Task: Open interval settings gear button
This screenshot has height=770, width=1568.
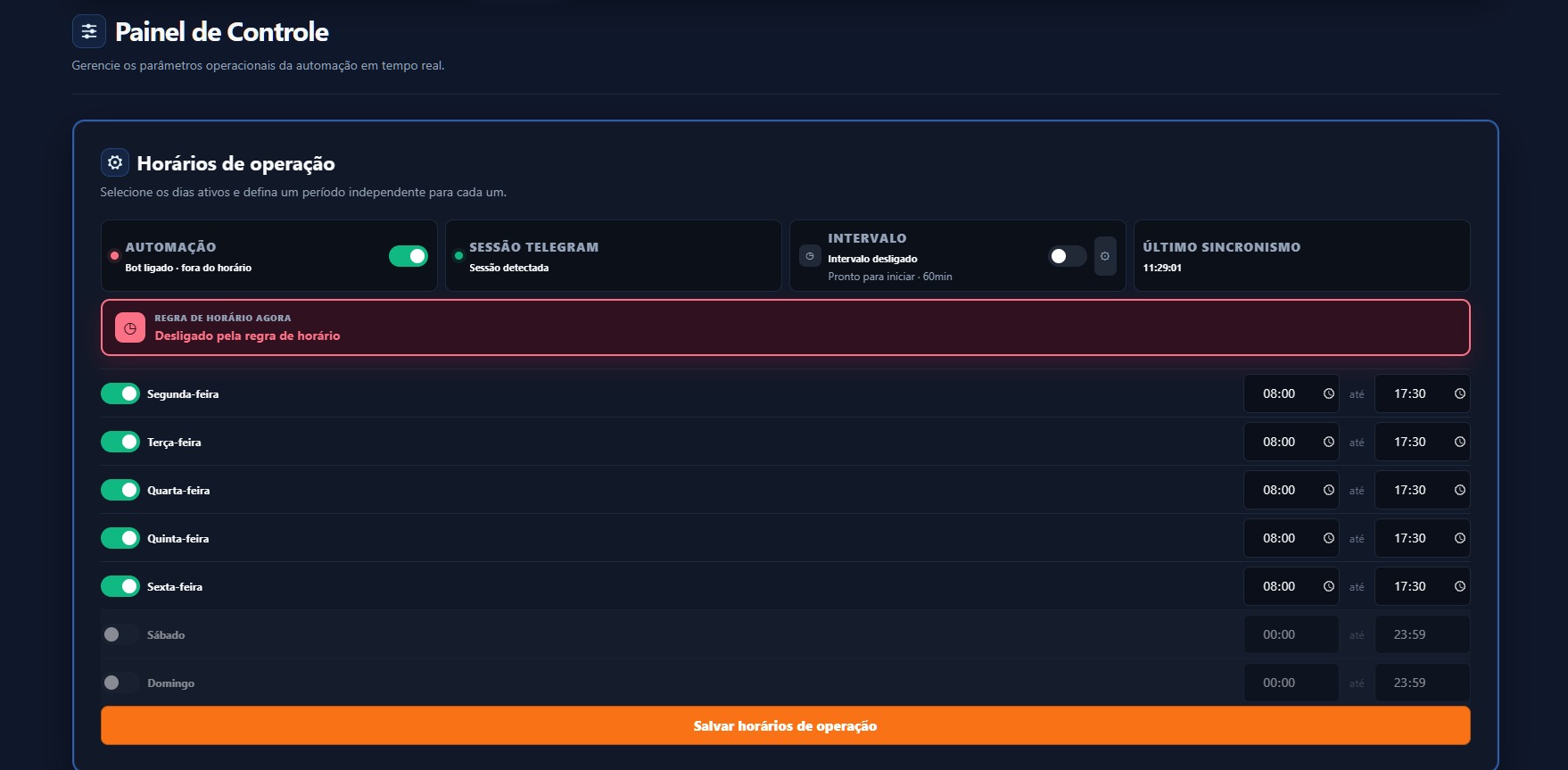Action: 1105,256
